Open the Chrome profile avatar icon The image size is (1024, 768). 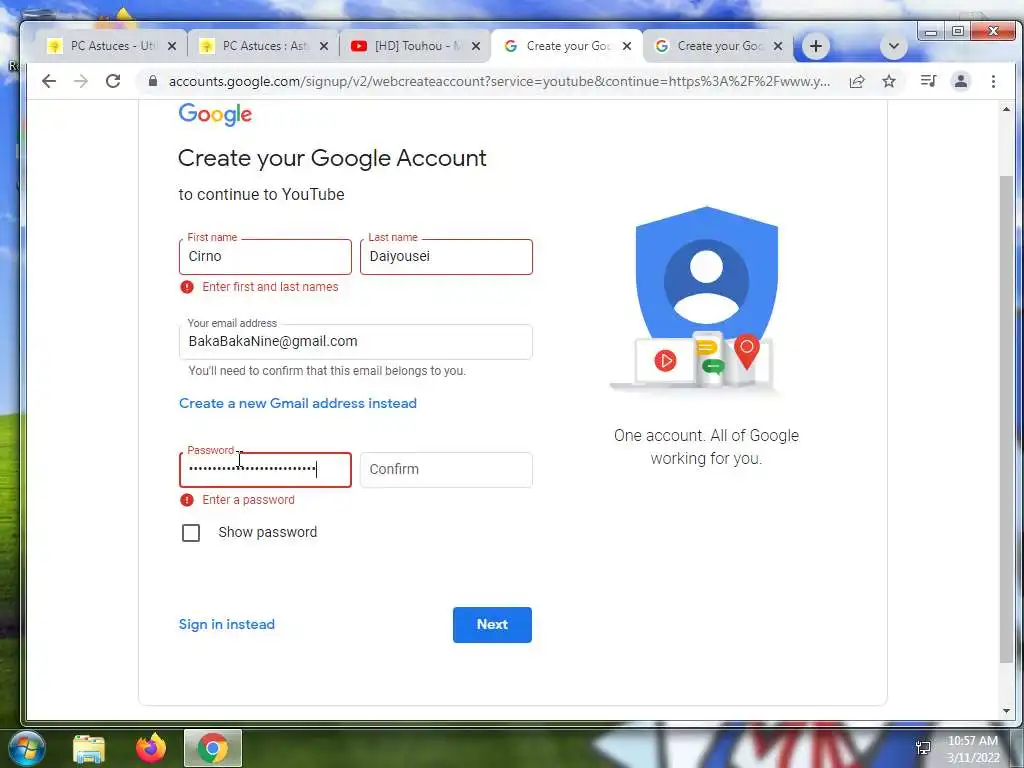coord(961,81)
